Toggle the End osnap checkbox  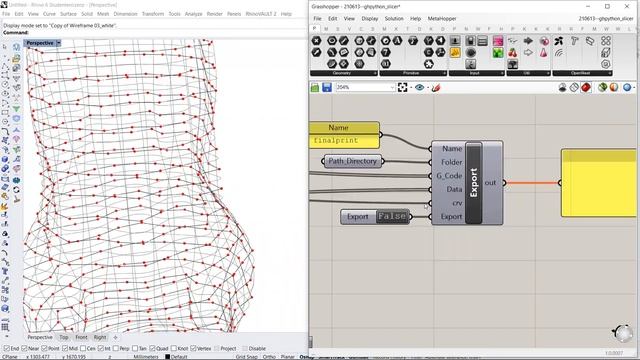coord(7,349)
